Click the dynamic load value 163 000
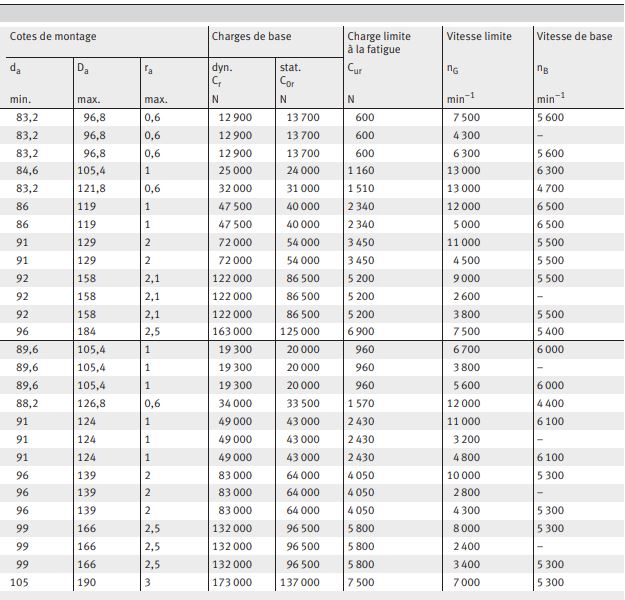 click(232, 331)
